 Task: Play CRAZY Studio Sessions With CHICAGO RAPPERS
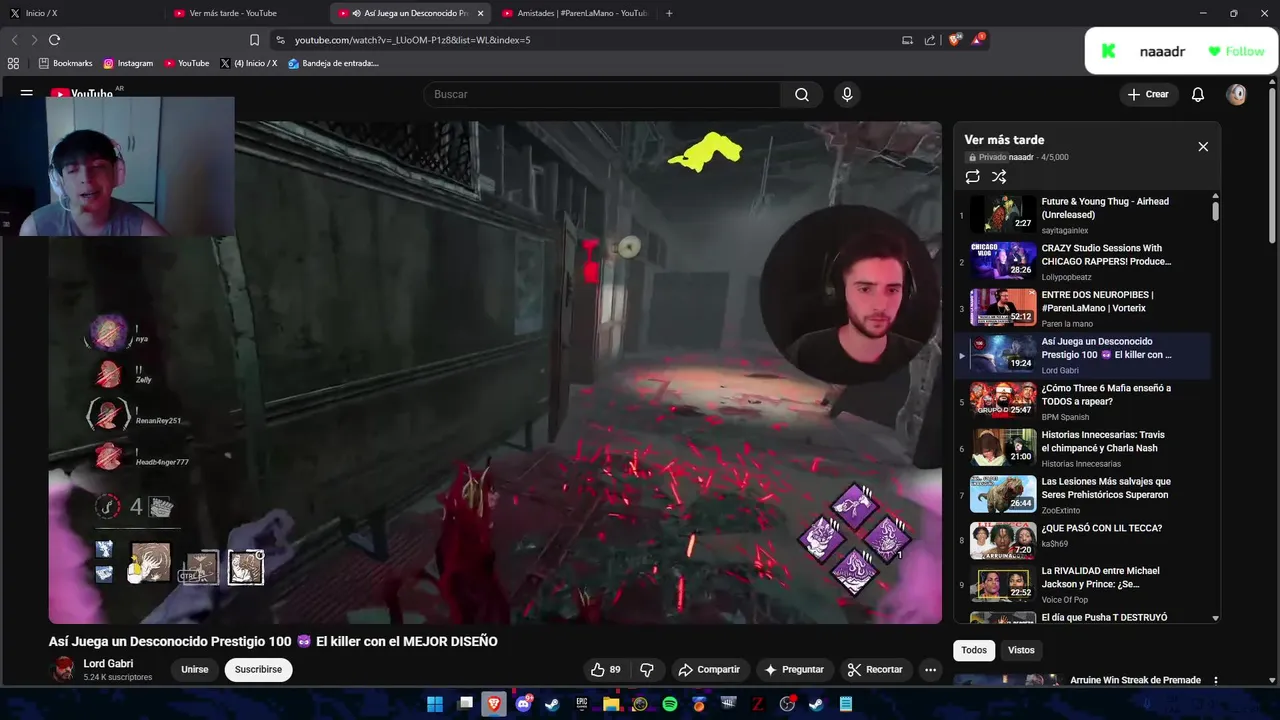pos(1085,262)
